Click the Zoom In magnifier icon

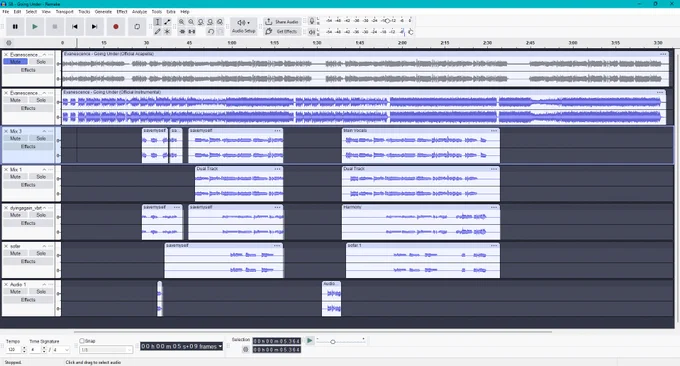[x=182, y=22]
